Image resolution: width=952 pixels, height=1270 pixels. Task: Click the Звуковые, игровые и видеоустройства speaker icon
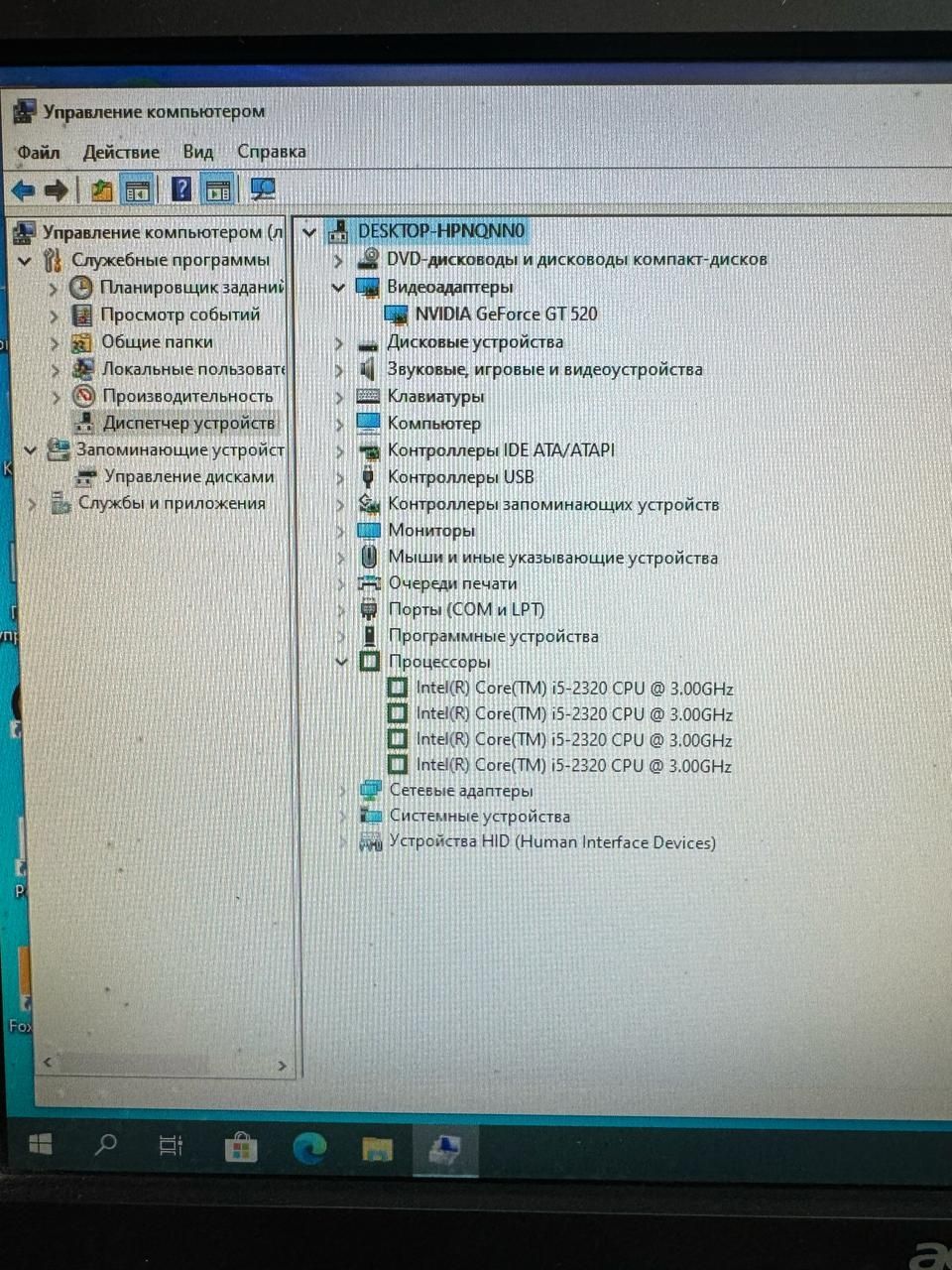368,369
